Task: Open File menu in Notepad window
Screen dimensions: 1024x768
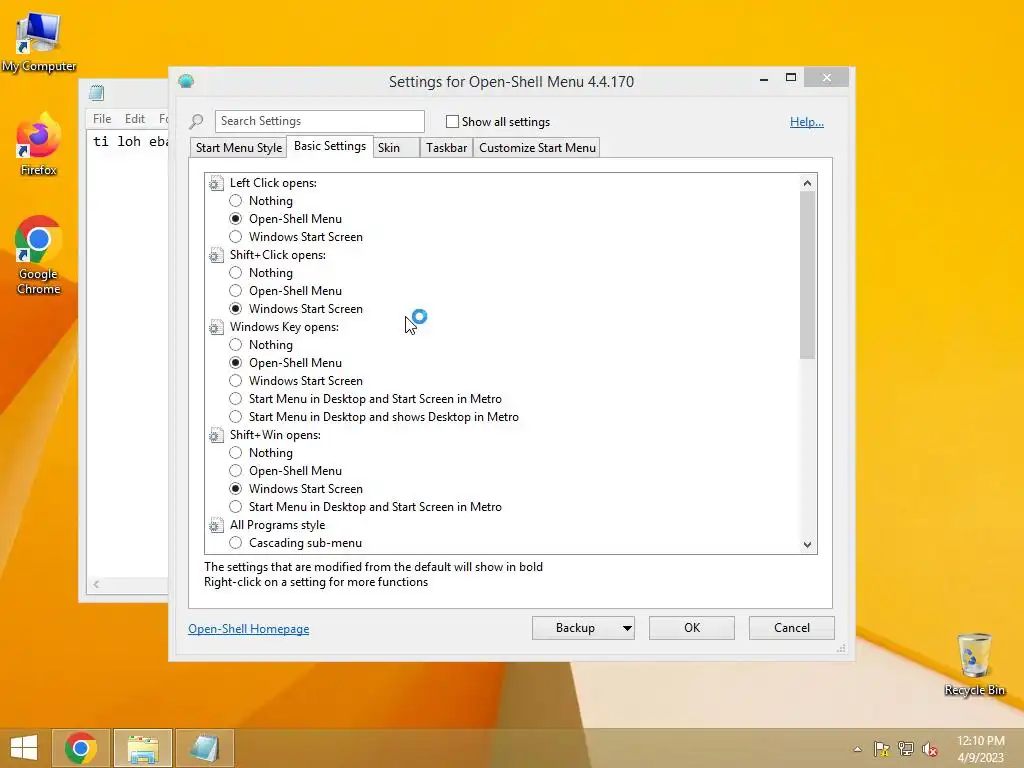Action: pyautogui.click(x=102, y=119)
